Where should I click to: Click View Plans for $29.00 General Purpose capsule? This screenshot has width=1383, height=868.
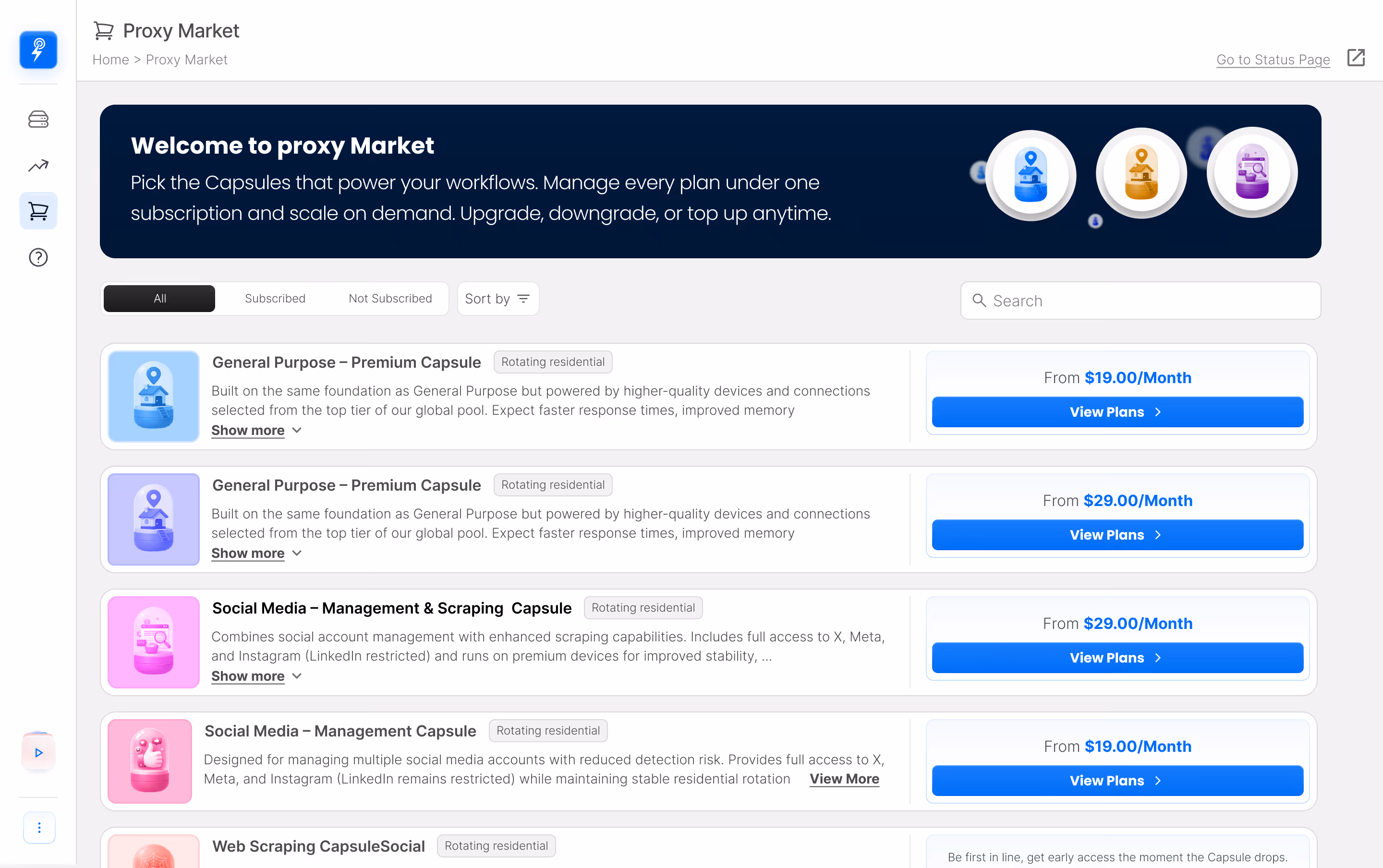(x=1117, y=534)
